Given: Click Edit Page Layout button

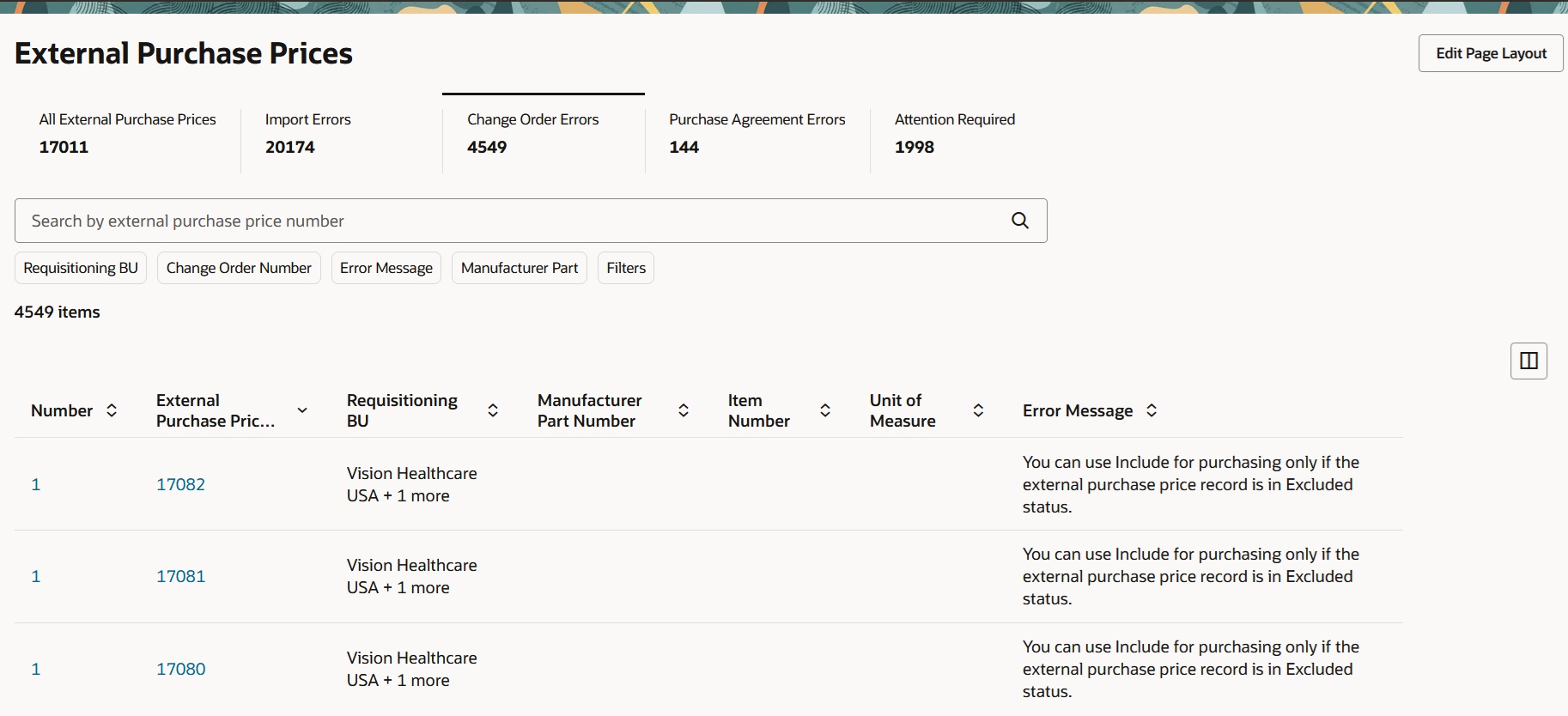Looking at the screenshot, I should tap(1491, 53).
